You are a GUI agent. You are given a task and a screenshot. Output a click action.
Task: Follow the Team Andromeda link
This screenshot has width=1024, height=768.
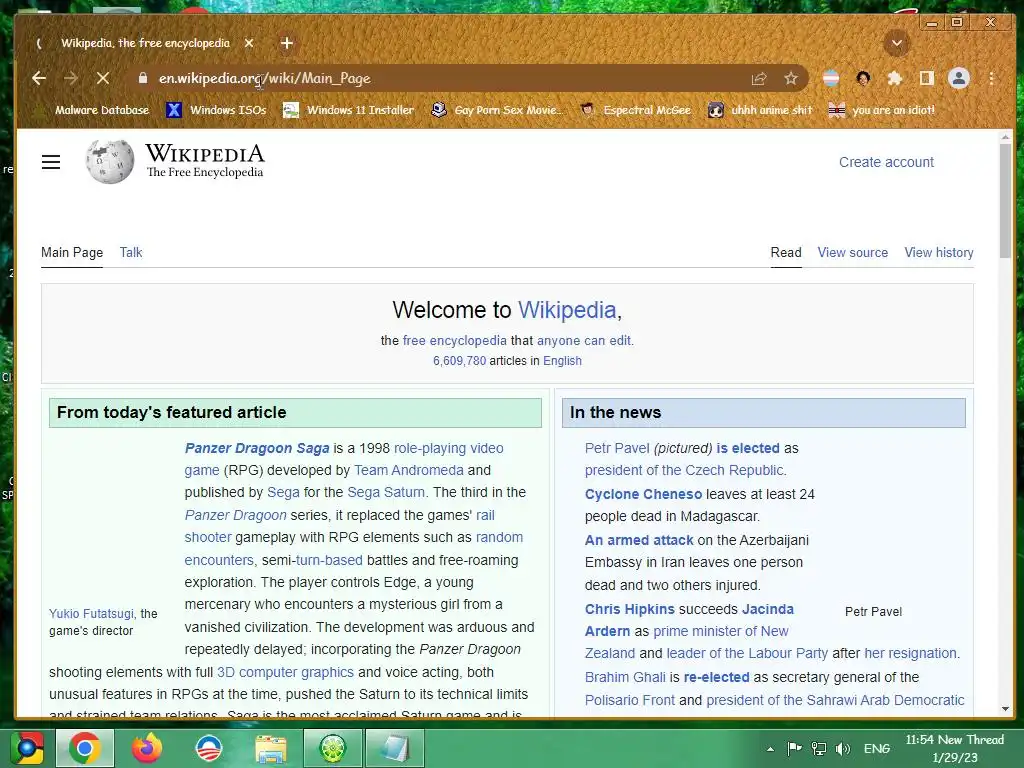click(409, 470)
